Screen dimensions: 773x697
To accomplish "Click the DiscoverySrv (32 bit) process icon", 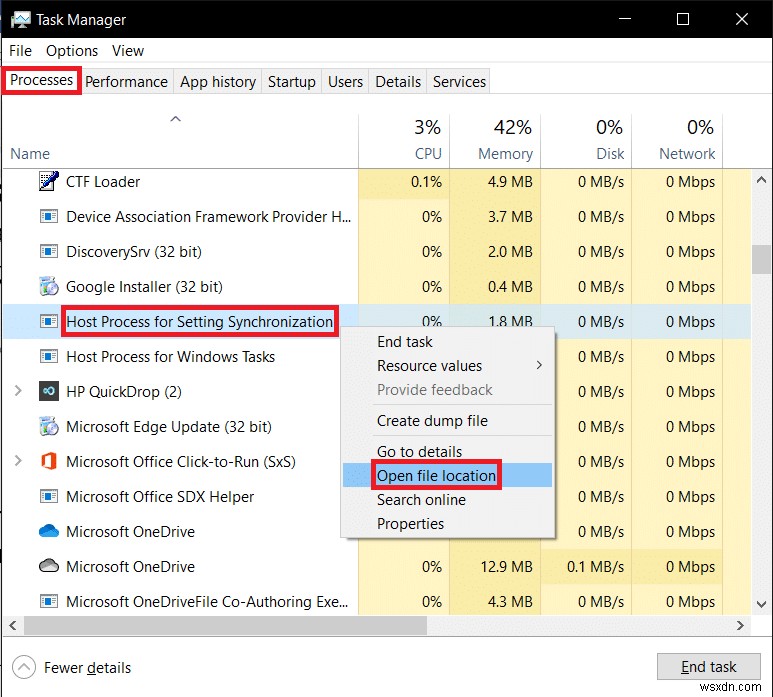I will point(48,252).
